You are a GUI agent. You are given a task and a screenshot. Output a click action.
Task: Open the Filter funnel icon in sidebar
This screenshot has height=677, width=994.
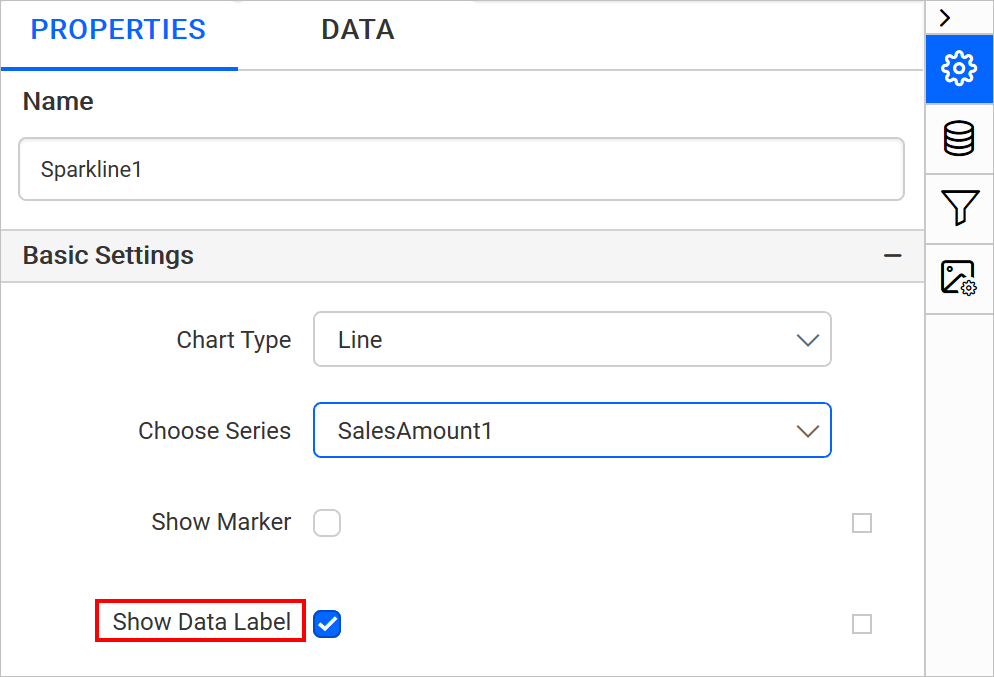point(958,208)
